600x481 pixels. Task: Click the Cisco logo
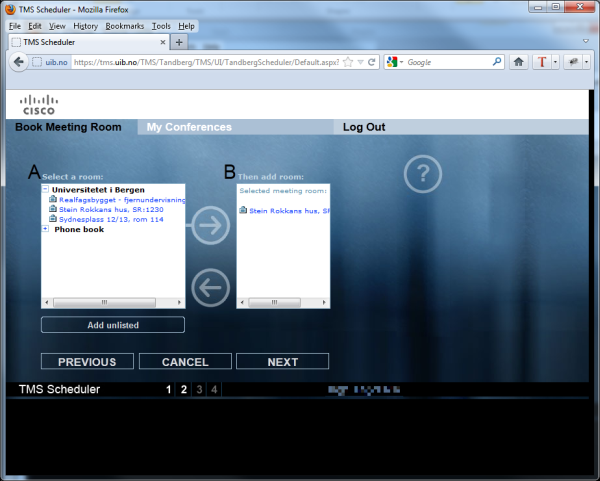click(40, 104)
